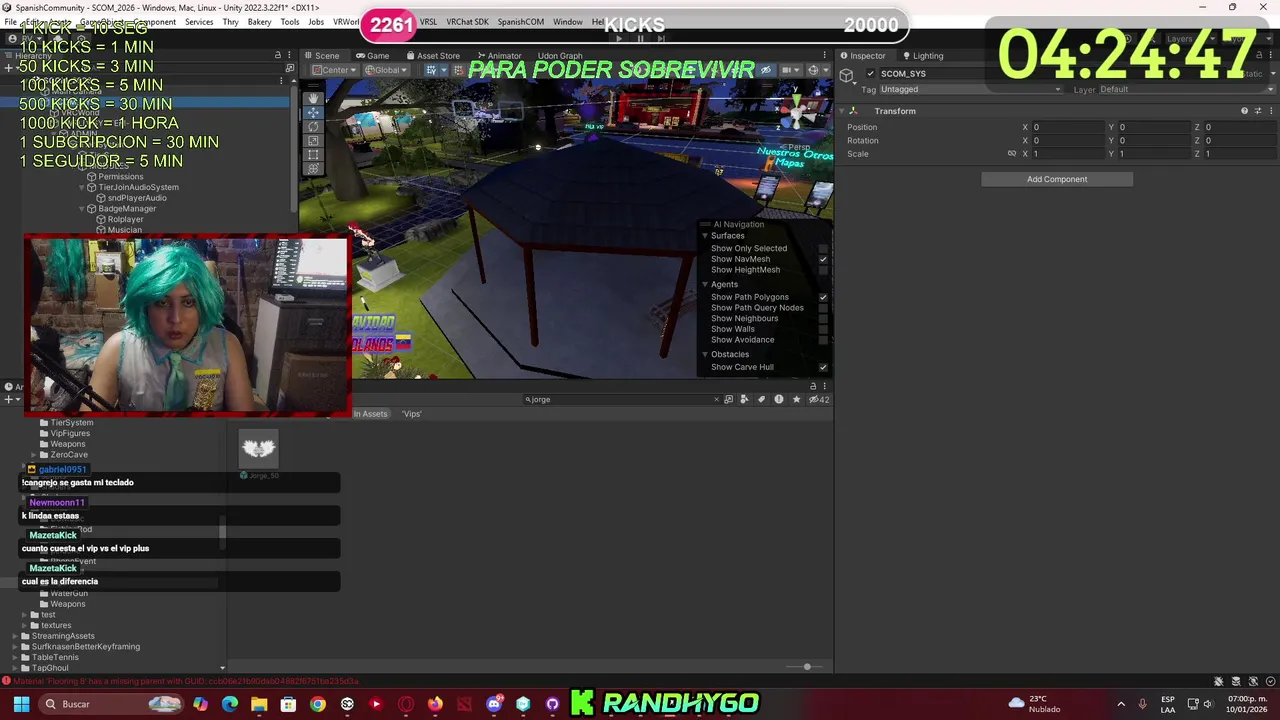Select the Jorge_50 asset thumbnail
Viewport: 1280px width, 720px height.
click(258, 448)
